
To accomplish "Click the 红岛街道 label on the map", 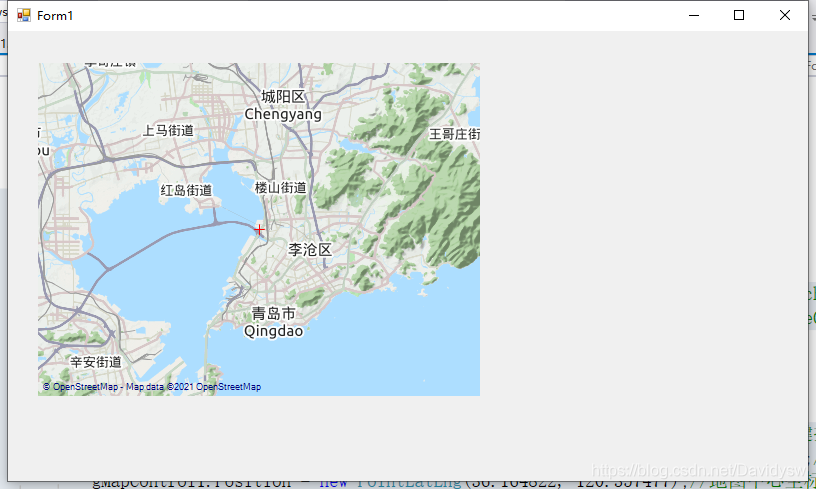I will click(x=186, y=190).
